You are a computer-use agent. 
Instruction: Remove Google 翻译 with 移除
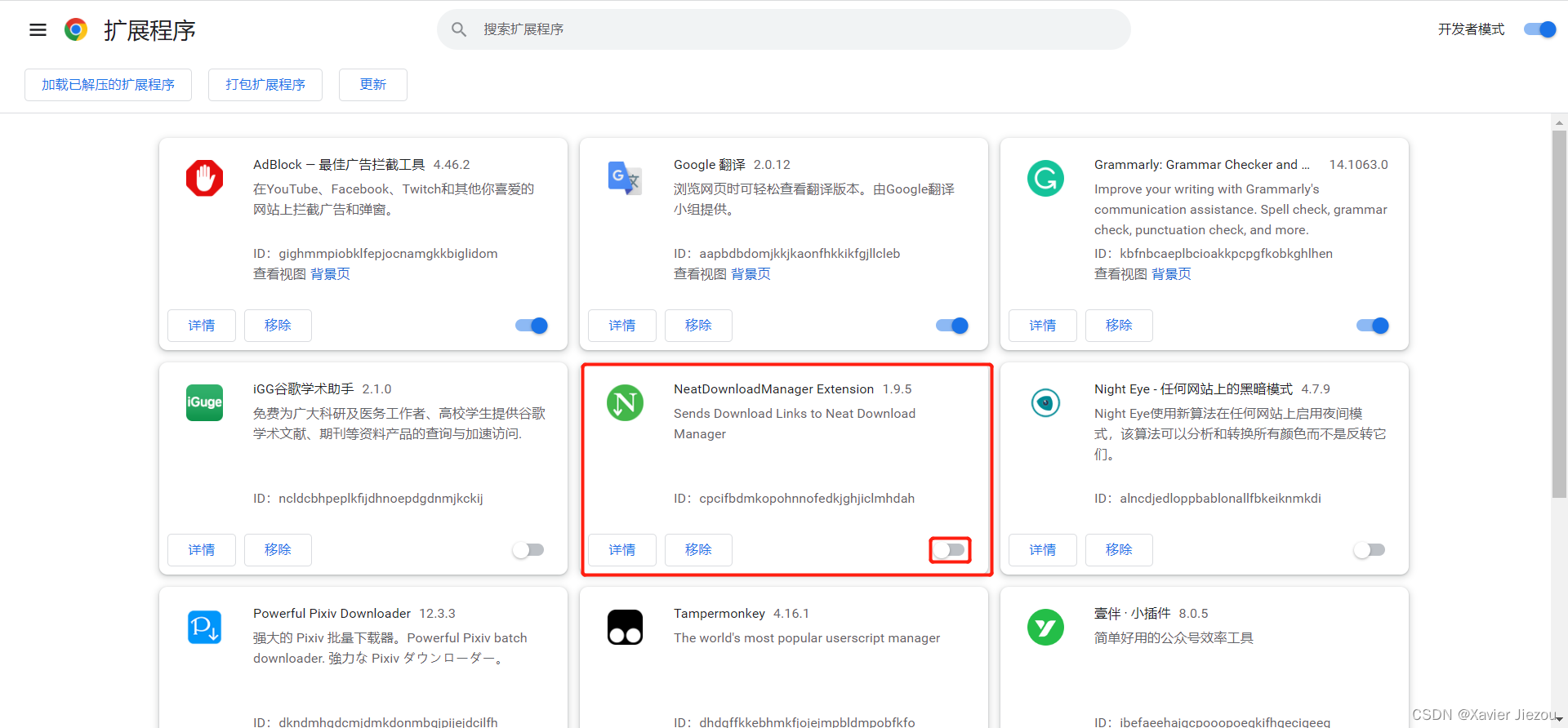click(698, 326)
